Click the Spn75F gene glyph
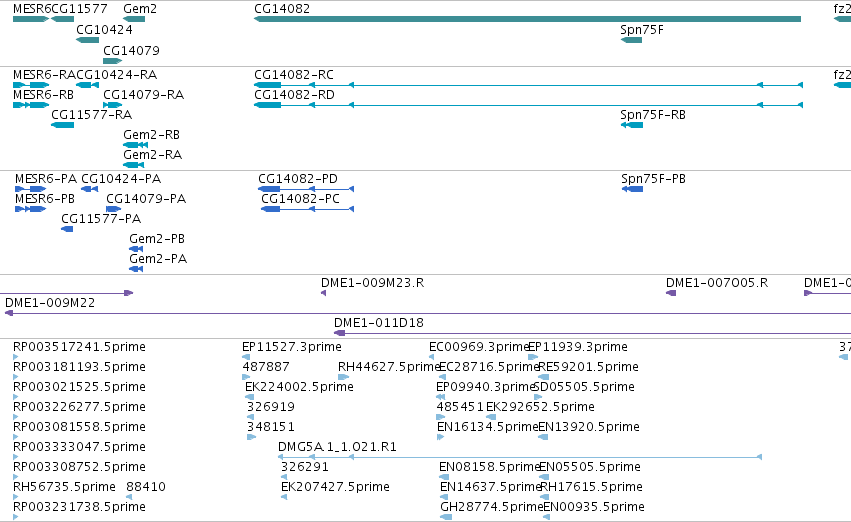 coord(631,40)
